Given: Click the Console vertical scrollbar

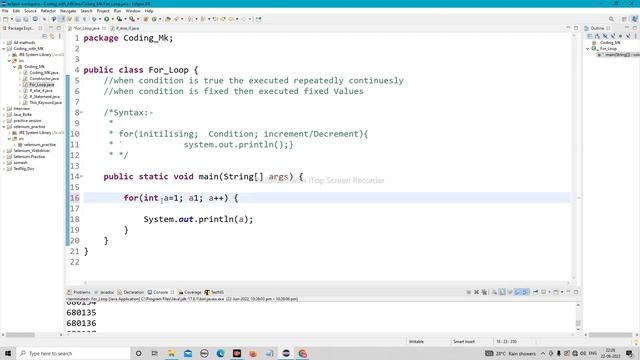Looking at the screenshot, I should click(578, 318).
